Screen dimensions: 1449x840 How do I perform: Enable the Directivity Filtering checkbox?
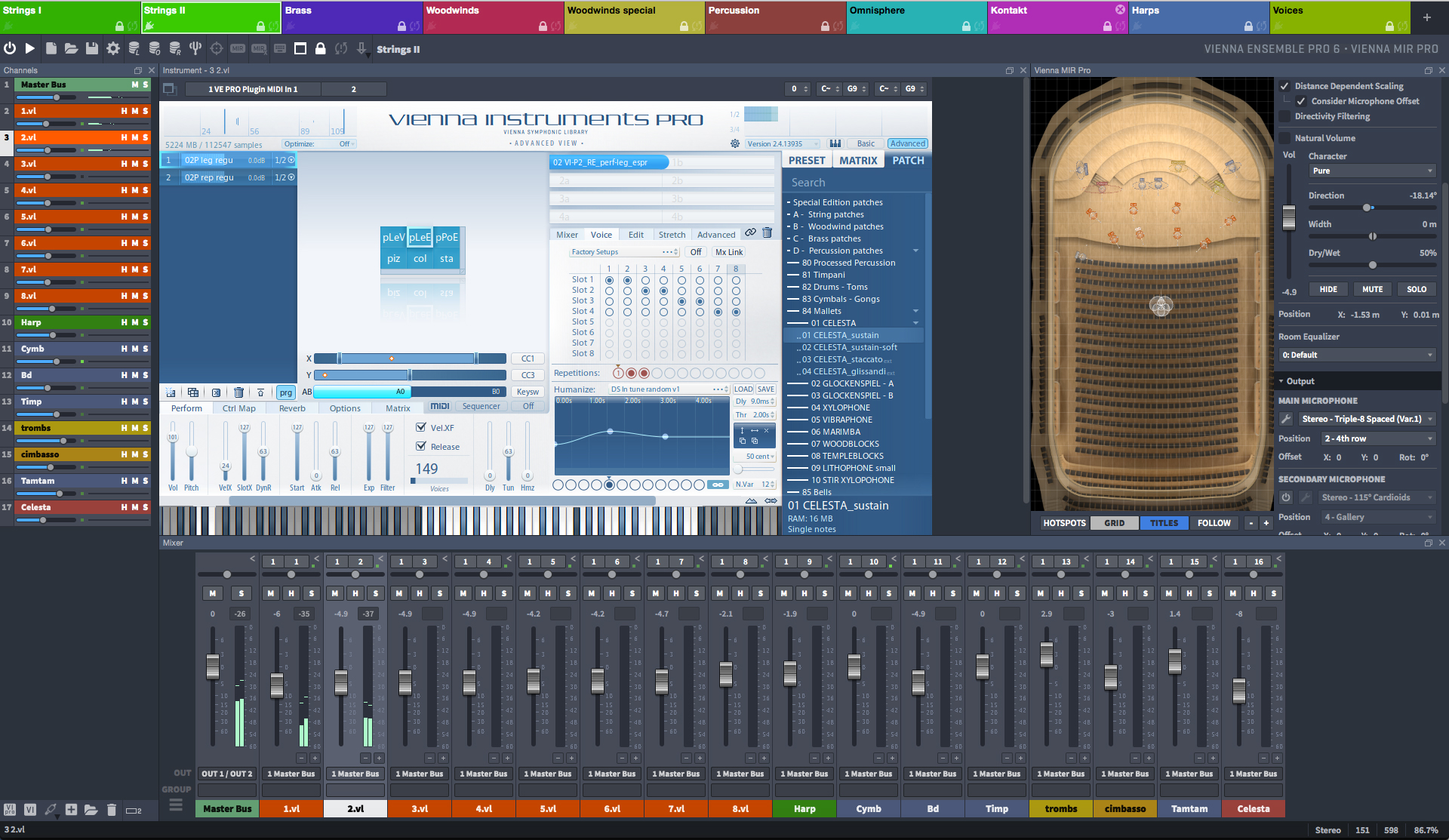[x=1284, y=116]
